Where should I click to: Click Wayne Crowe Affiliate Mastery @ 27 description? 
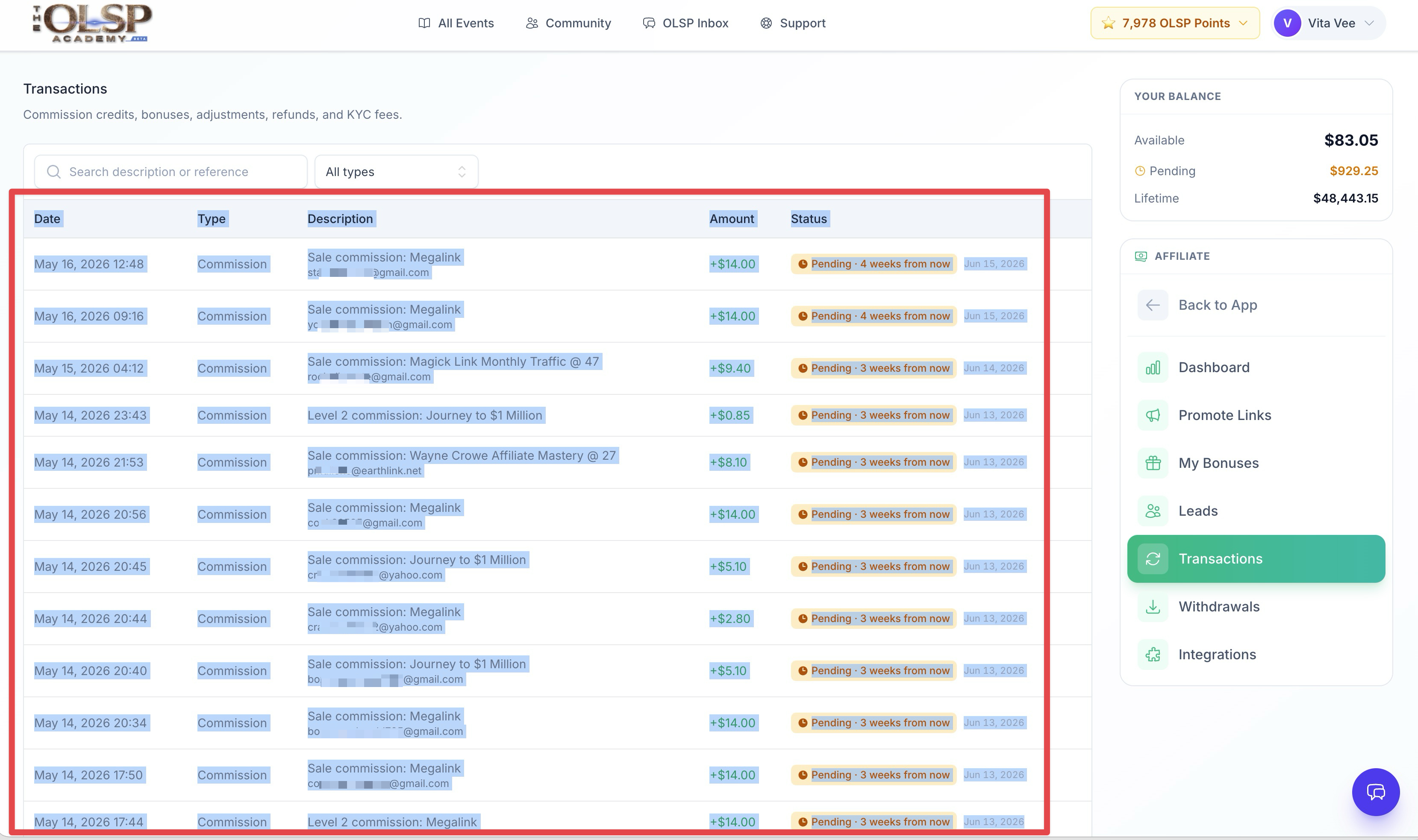462,455
